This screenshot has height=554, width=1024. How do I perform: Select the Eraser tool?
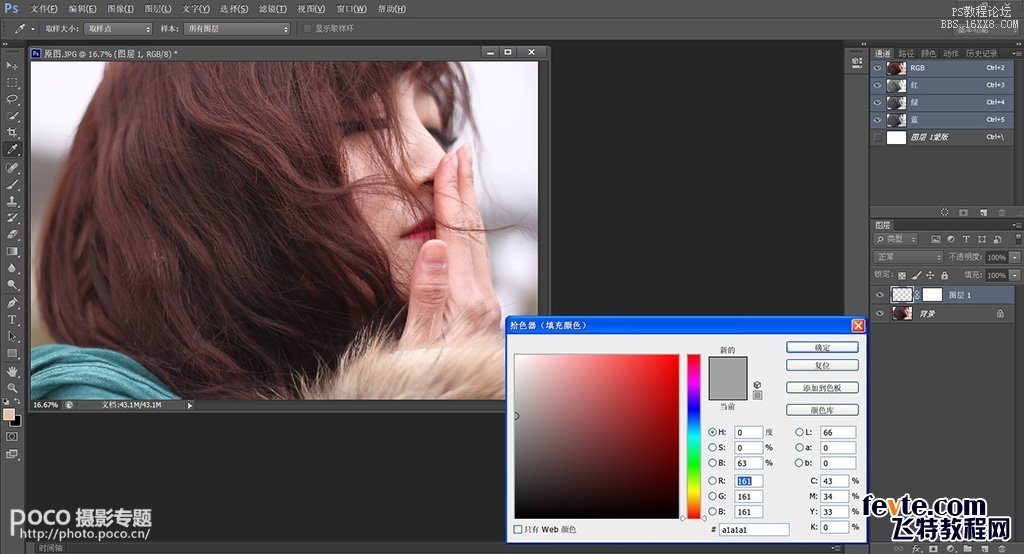coord(12,235)
